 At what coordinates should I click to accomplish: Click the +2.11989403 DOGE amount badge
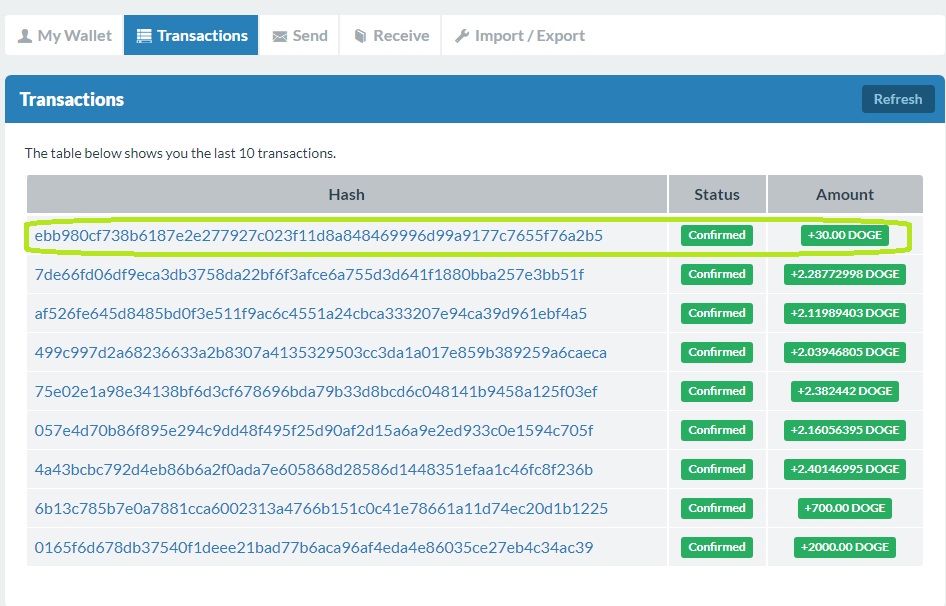(x=845, y=313)
